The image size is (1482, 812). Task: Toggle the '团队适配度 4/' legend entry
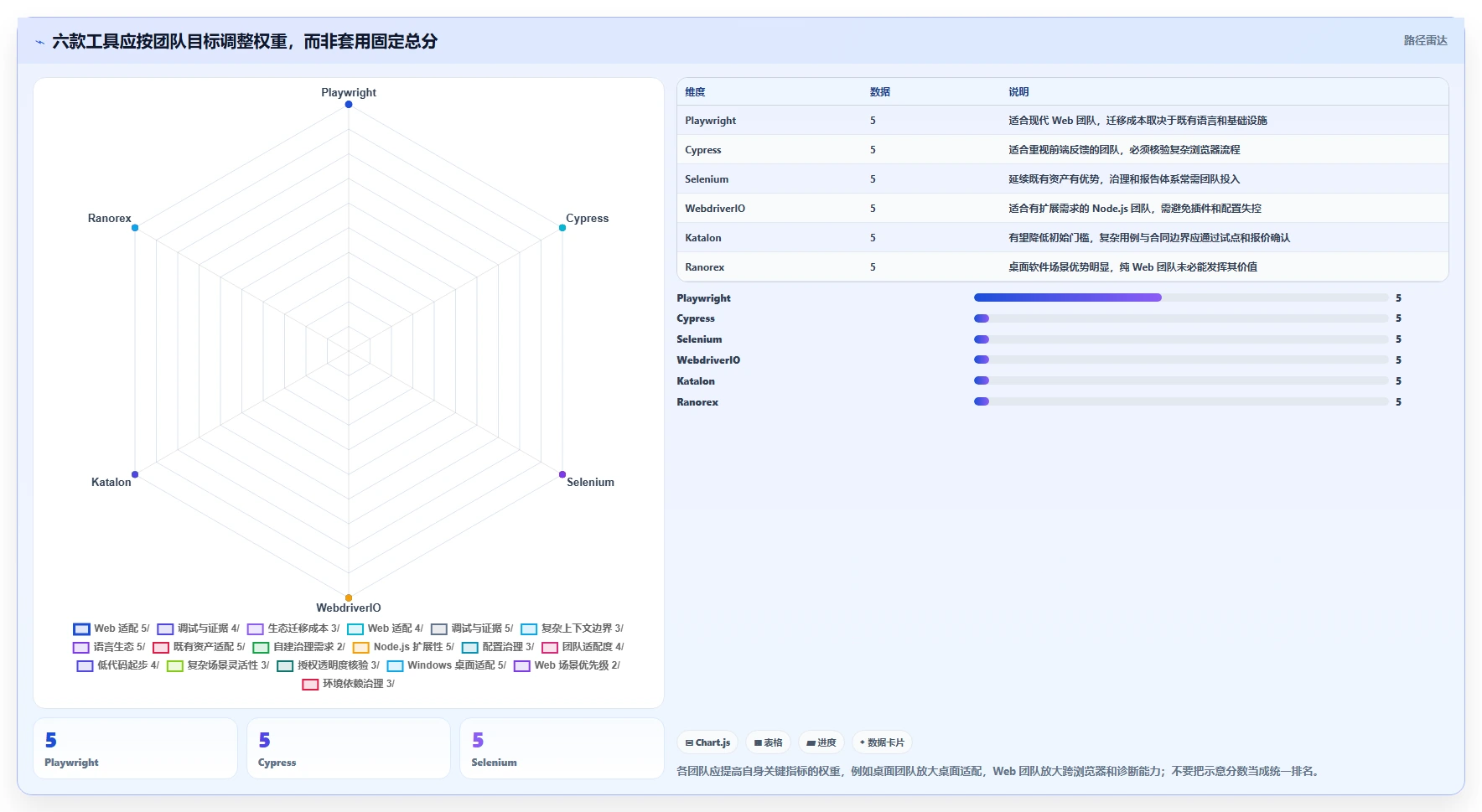point(583,647)
